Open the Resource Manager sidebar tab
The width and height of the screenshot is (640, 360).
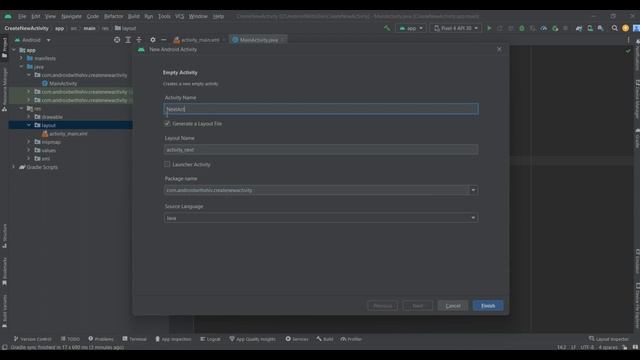pyautogui.click(x=4, y=89)
